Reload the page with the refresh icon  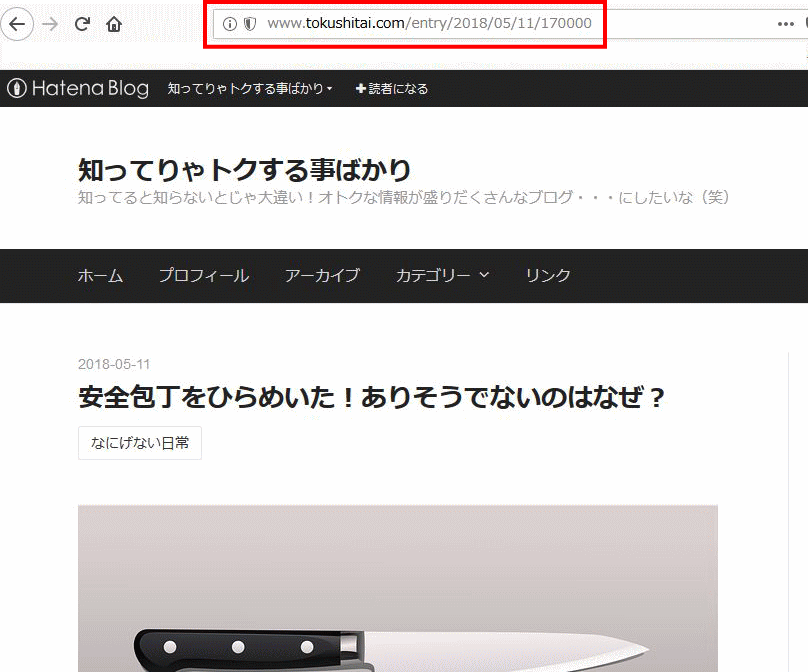point(83,24)
